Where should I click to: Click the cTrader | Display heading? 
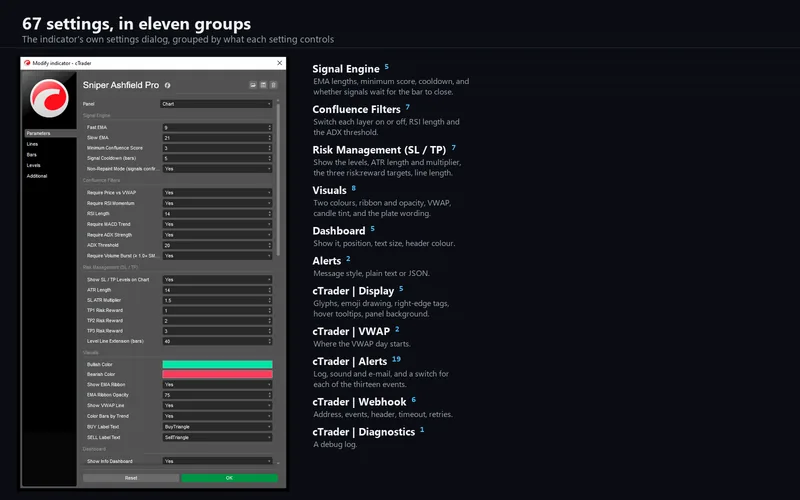click(x=353, y=291)
